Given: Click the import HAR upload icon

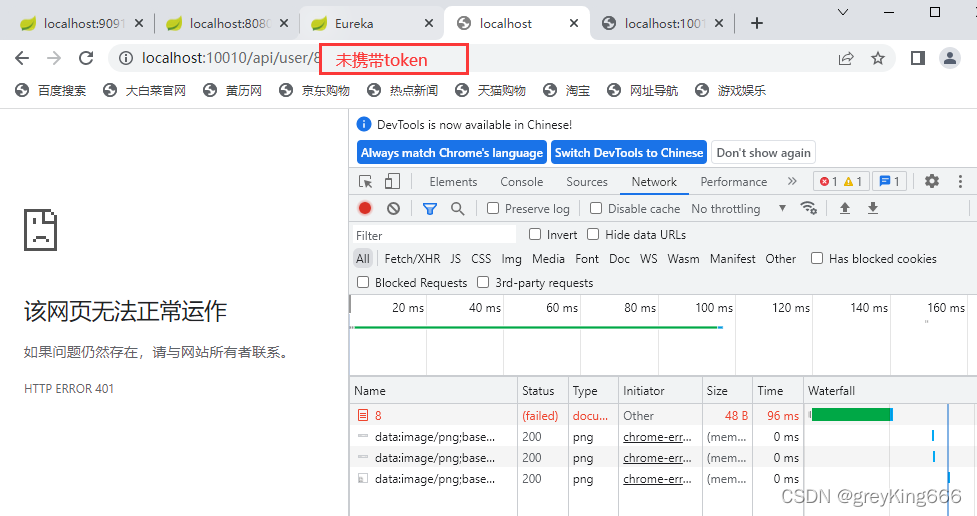Looking at the screenshot, I should (844, 208).
